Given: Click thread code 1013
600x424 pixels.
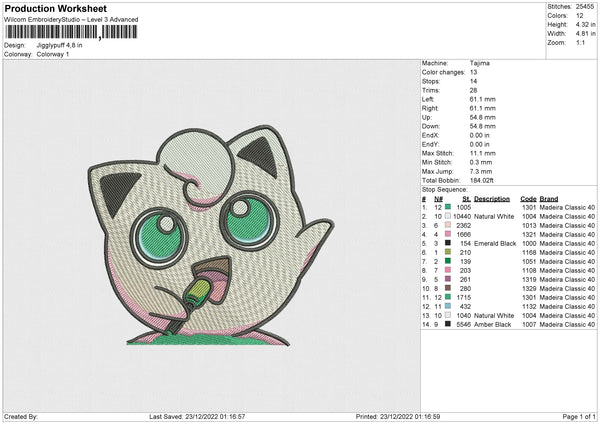Looking at the screenshot, I should pyautogui.click(x=529, y=225).
